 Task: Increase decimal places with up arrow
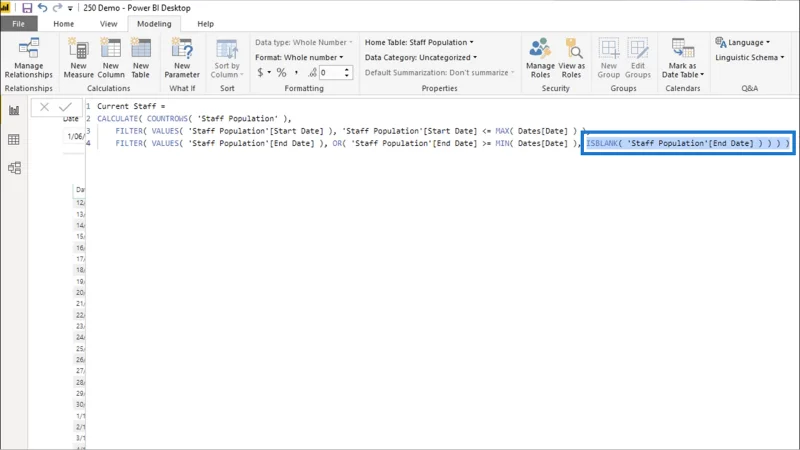(347, 69)
